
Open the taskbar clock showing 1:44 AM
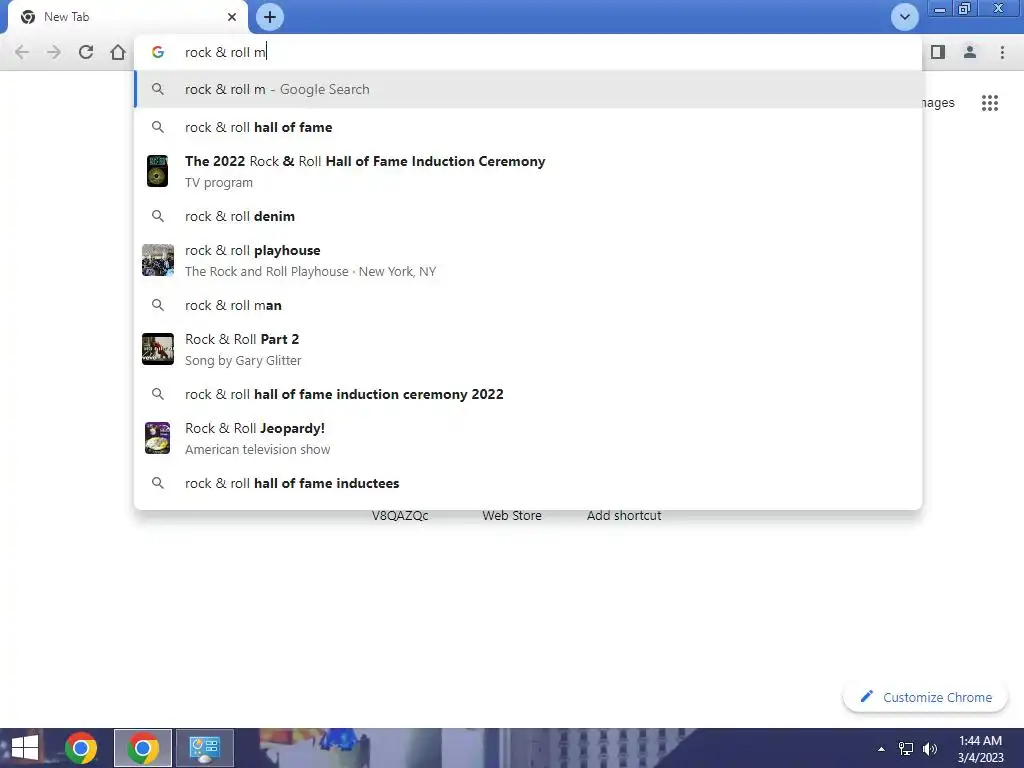(x=980, y=749)
